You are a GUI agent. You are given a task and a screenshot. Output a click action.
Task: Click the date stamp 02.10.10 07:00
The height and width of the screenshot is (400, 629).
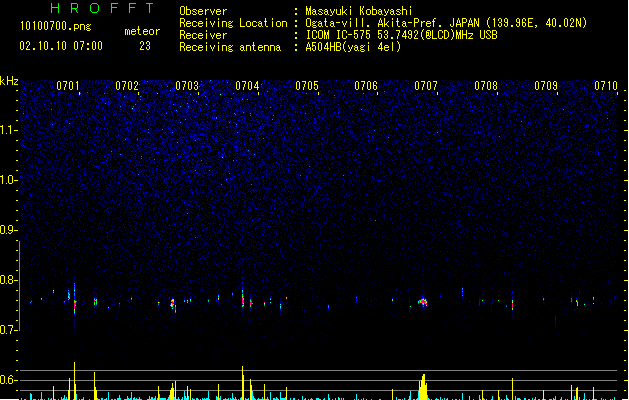point(61,46)
